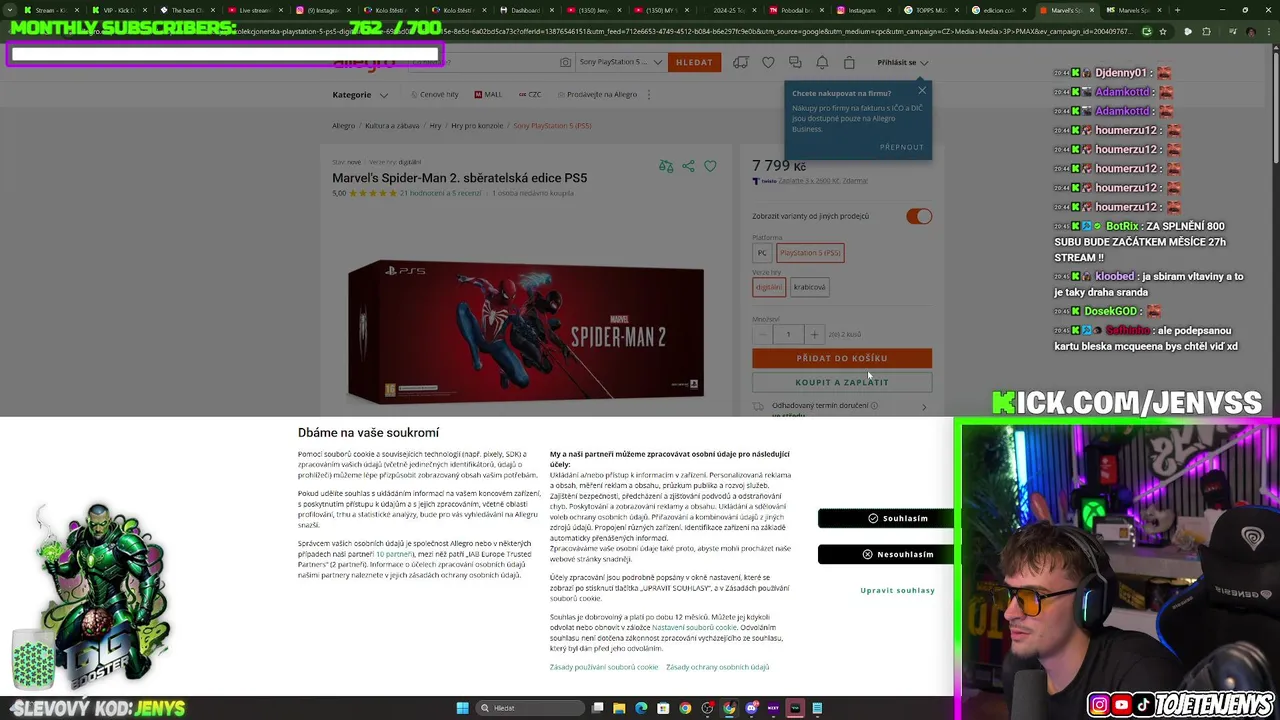
Task: Open Discord icon on taskbar
Action: point(751,708)
